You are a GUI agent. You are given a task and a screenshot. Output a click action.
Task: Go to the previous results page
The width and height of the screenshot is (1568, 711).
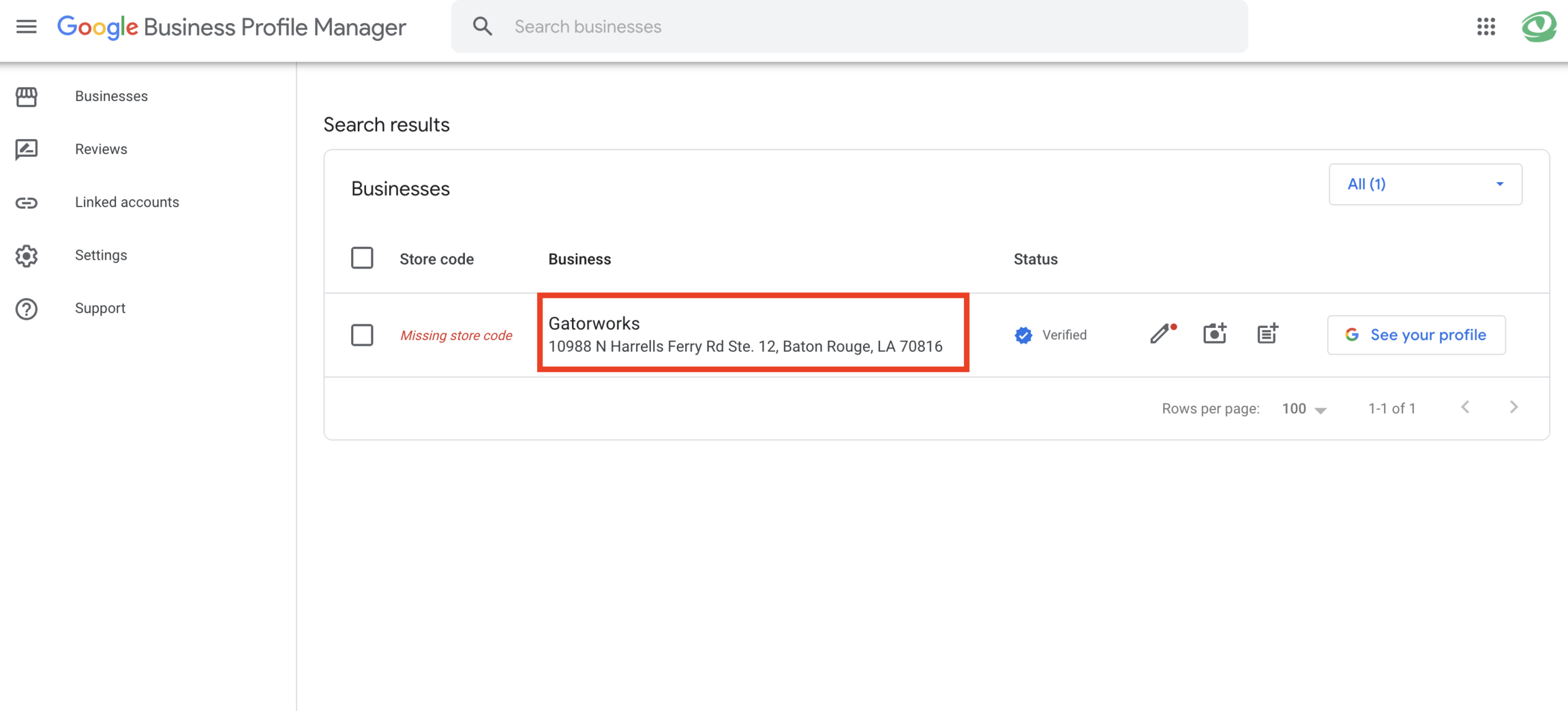[x=1465, y=408]
